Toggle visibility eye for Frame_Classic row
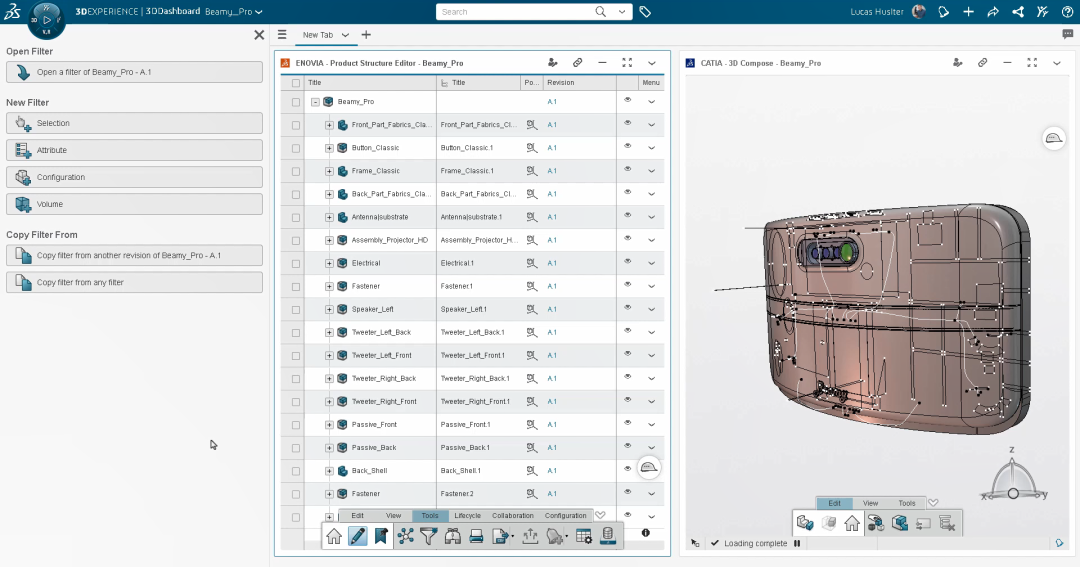The width and height of the screenshot is (1080, 567). tap(627, 169)
